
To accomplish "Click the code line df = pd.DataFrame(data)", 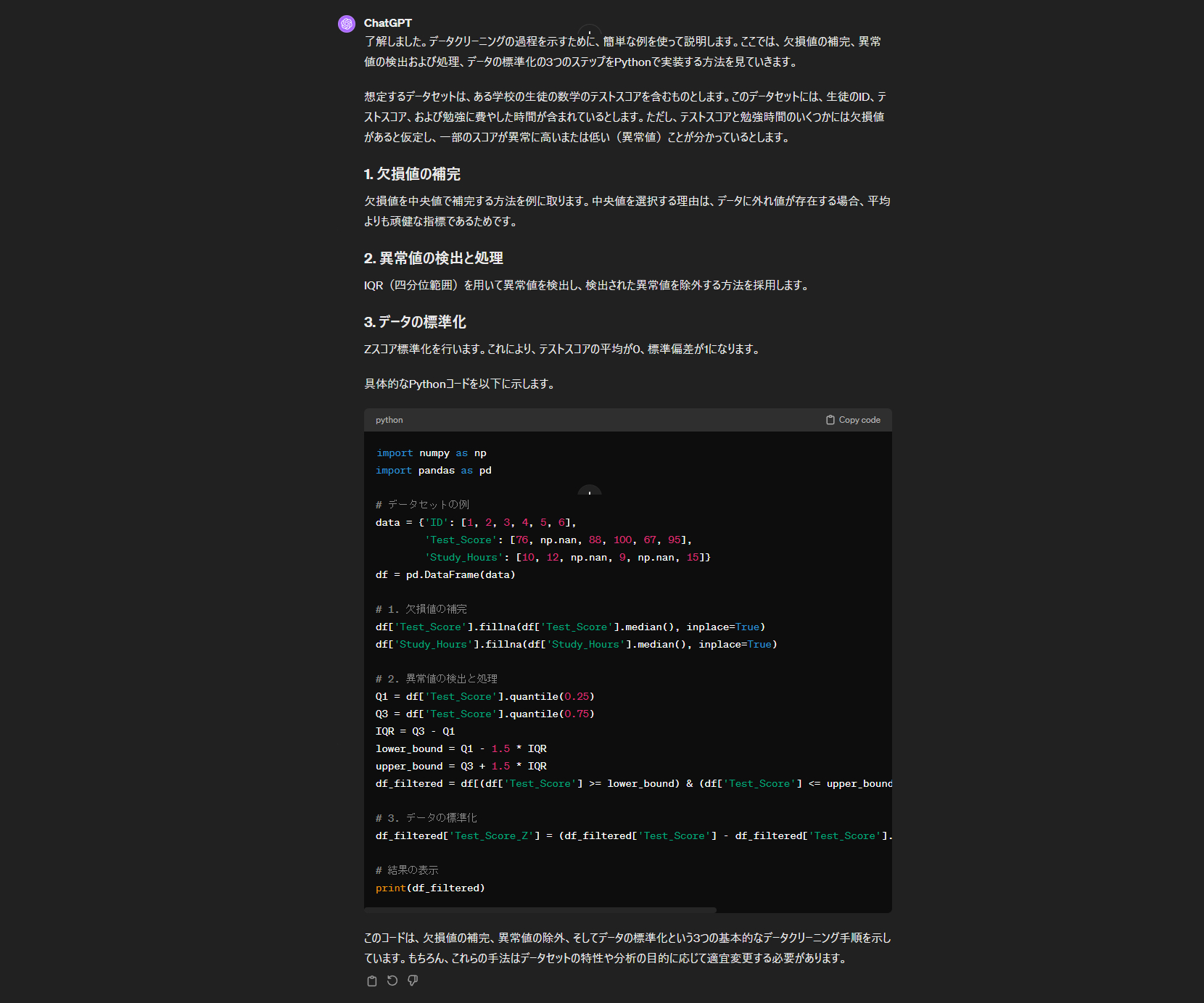I will click(x=445, y=575).
